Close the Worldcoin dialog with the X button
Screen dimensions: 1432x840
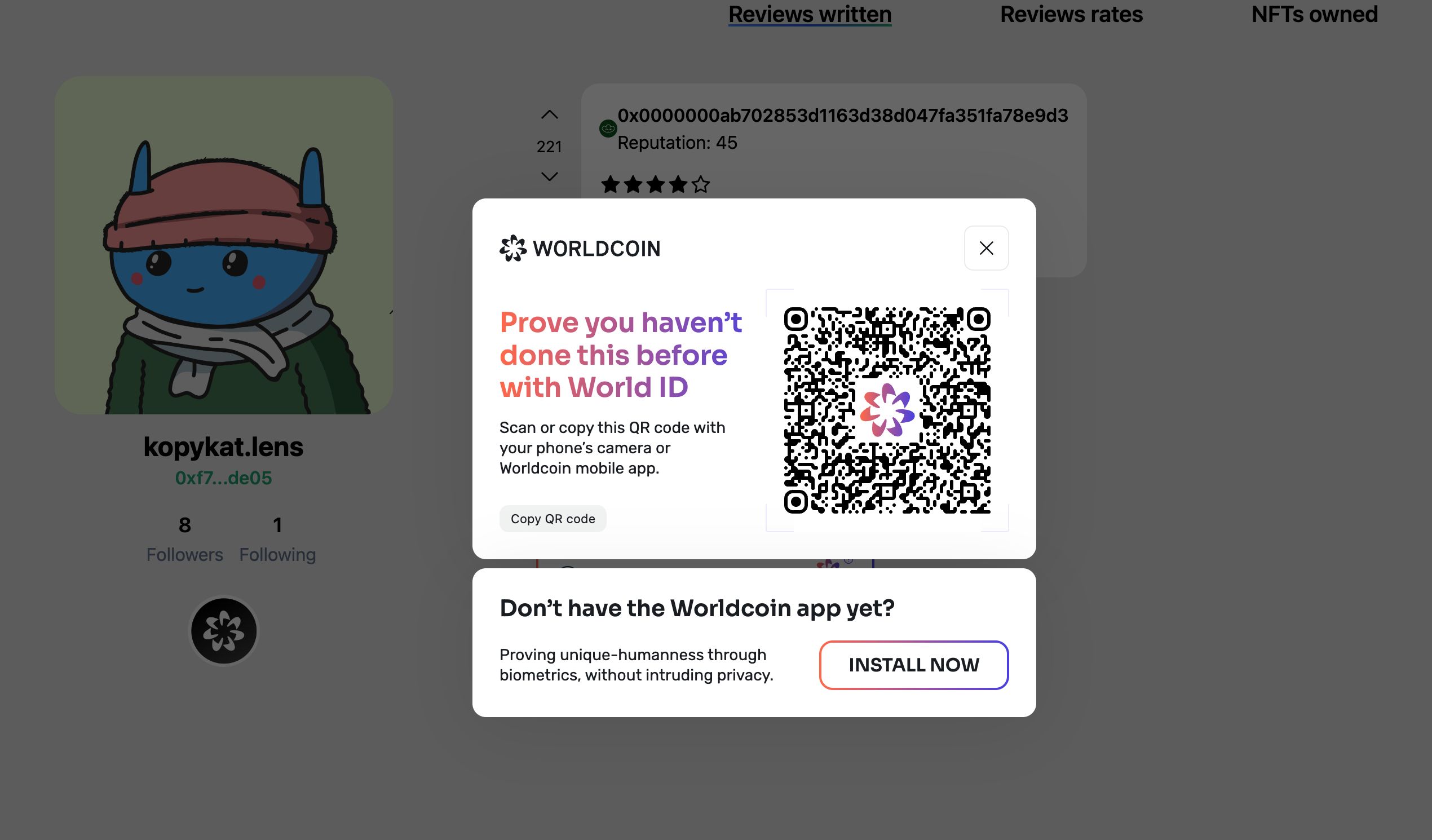(x=986, y=248)
